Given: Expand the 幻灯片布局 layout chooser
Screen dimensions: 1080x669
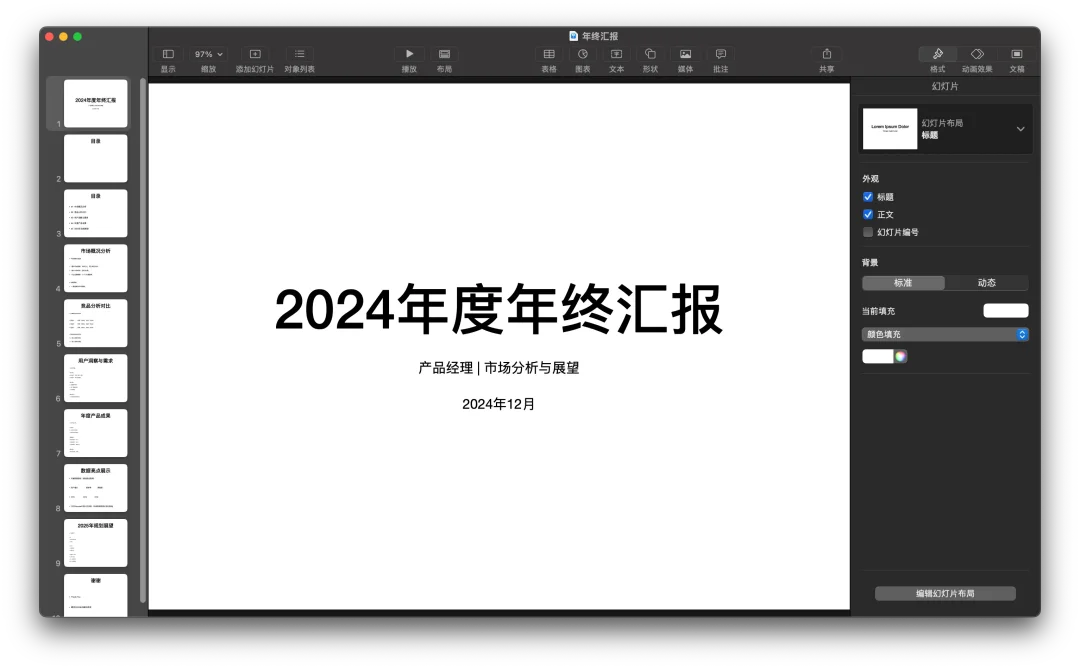Looking at the screenshot, I should tap(1019, 128).
